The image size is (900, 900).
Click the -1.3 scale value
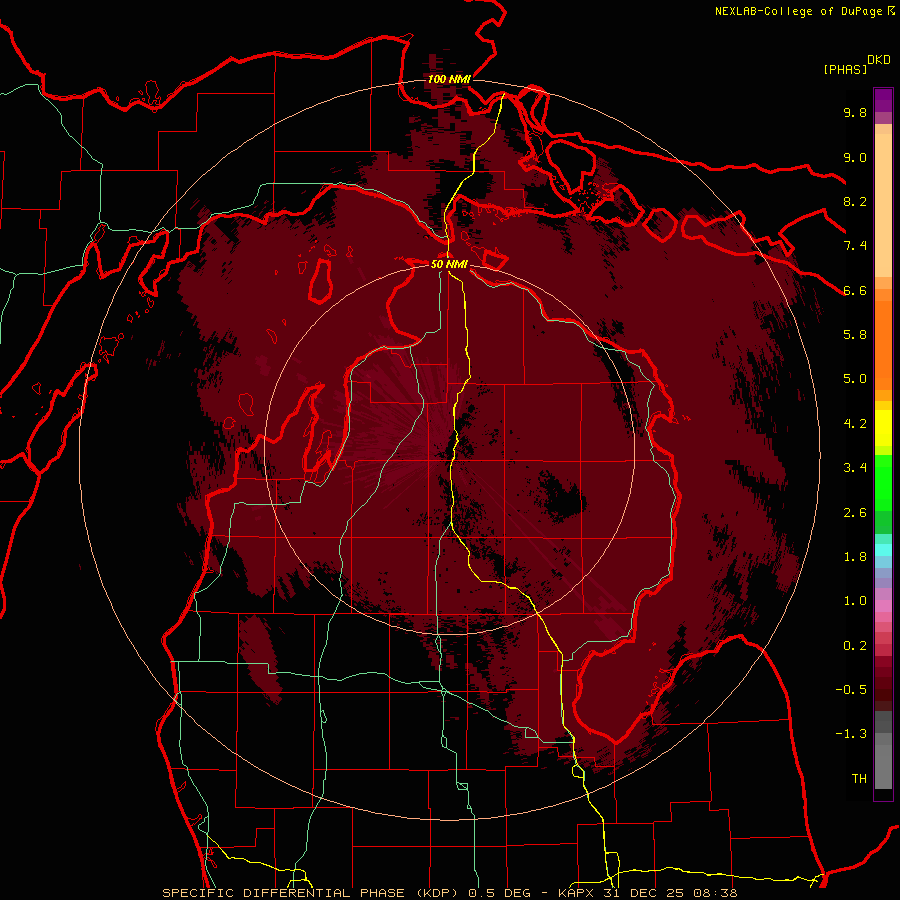[x=851, y=734]
